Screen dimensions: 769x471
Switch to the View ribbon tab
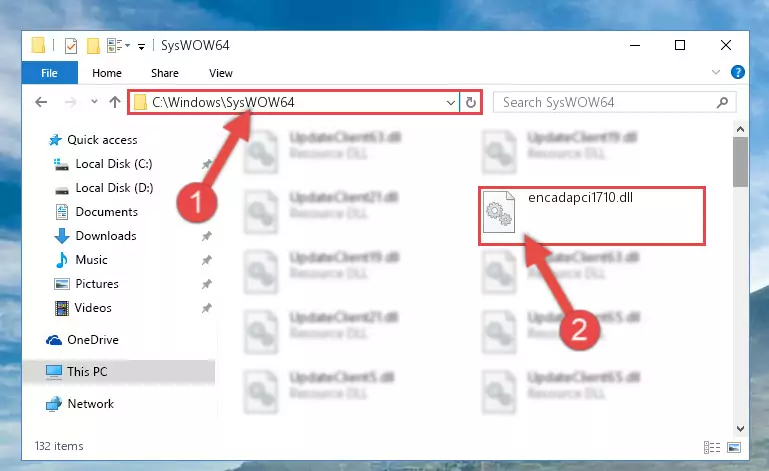221,73
